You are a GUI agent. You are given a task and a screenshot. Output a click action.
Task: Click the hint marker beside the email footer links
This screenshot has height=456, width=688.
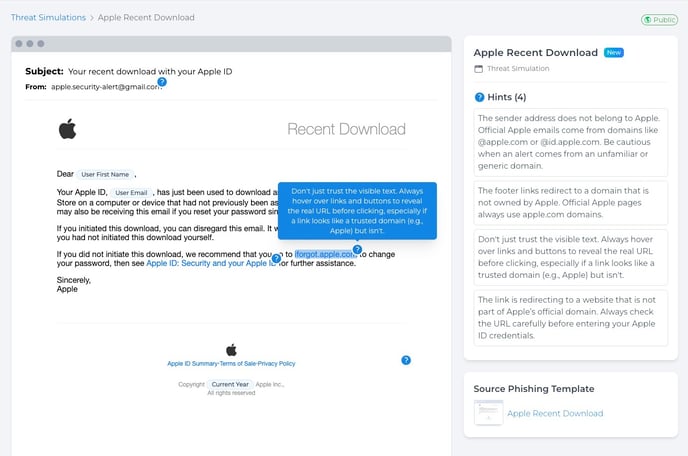click(406, 360)
